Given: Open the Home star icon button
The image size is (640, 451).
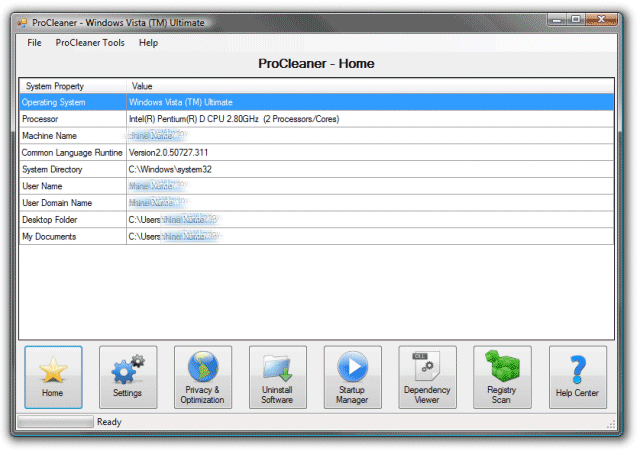Looking at the screenshot, I should click(53, 377).
